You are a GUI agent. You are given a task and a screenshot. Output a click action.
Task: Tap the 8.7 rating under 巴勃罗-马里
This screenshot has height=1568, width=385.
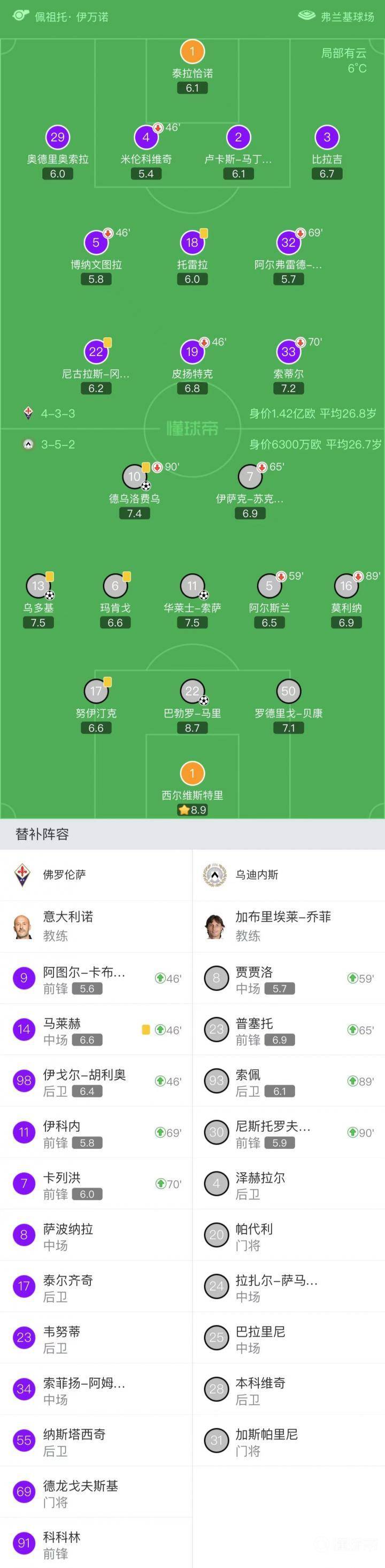(192, 728)
